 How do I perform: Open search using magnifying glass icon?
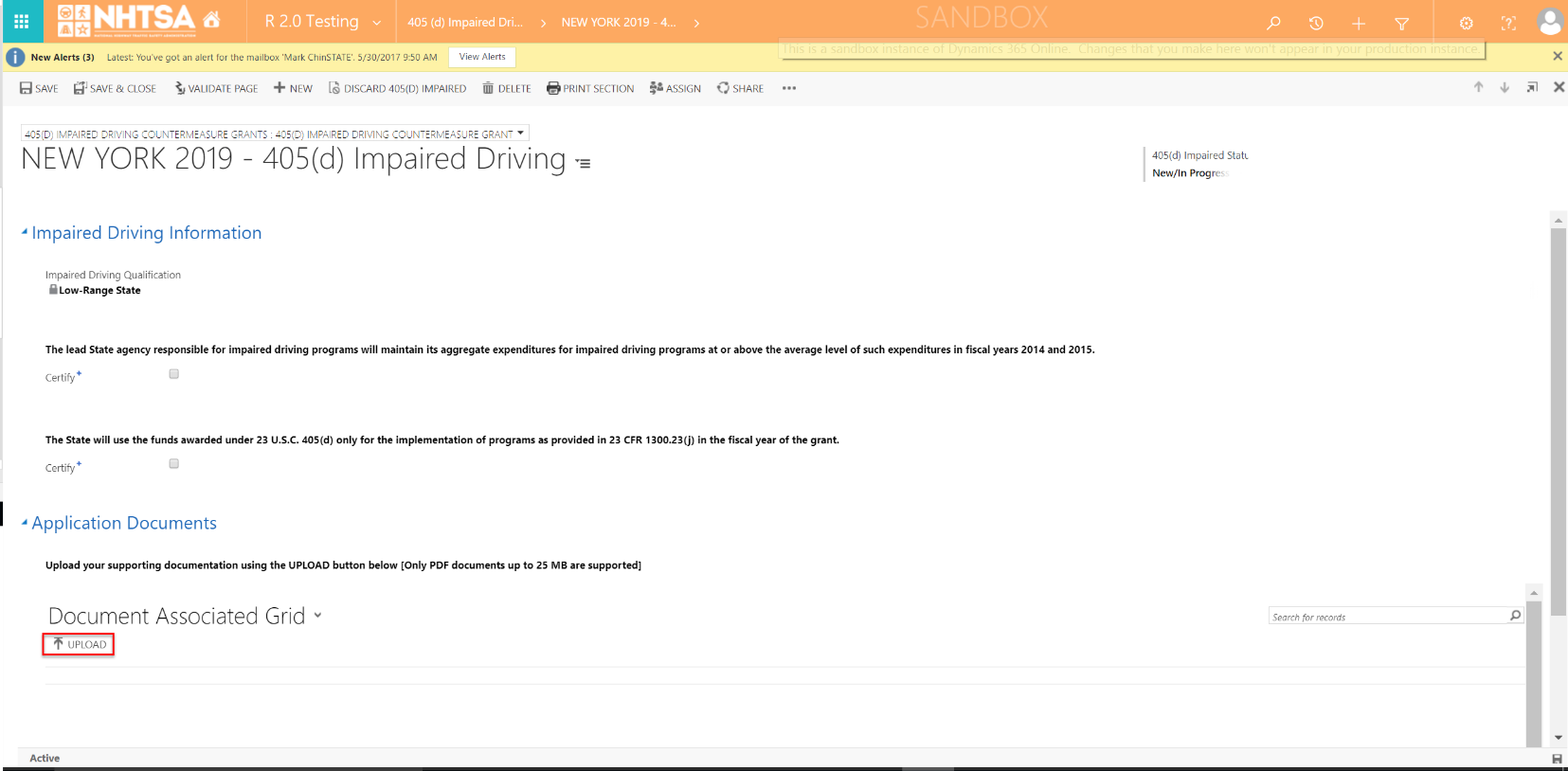[x=1273, y=23]
